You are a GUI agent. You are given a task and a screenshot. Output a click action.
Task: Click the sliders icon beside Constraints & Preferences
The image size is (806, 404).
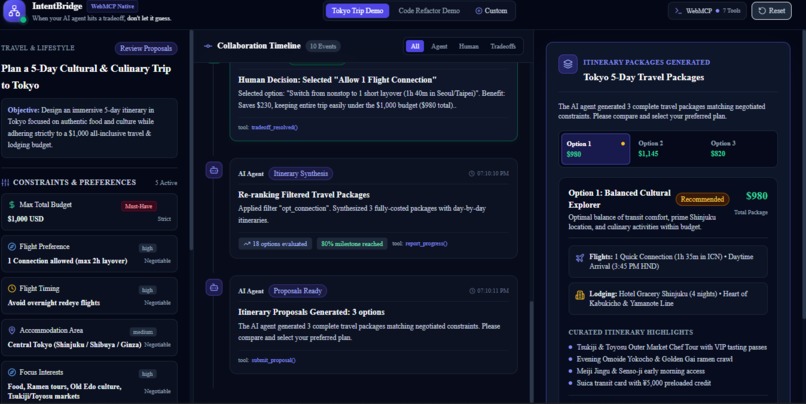point(6,182)
